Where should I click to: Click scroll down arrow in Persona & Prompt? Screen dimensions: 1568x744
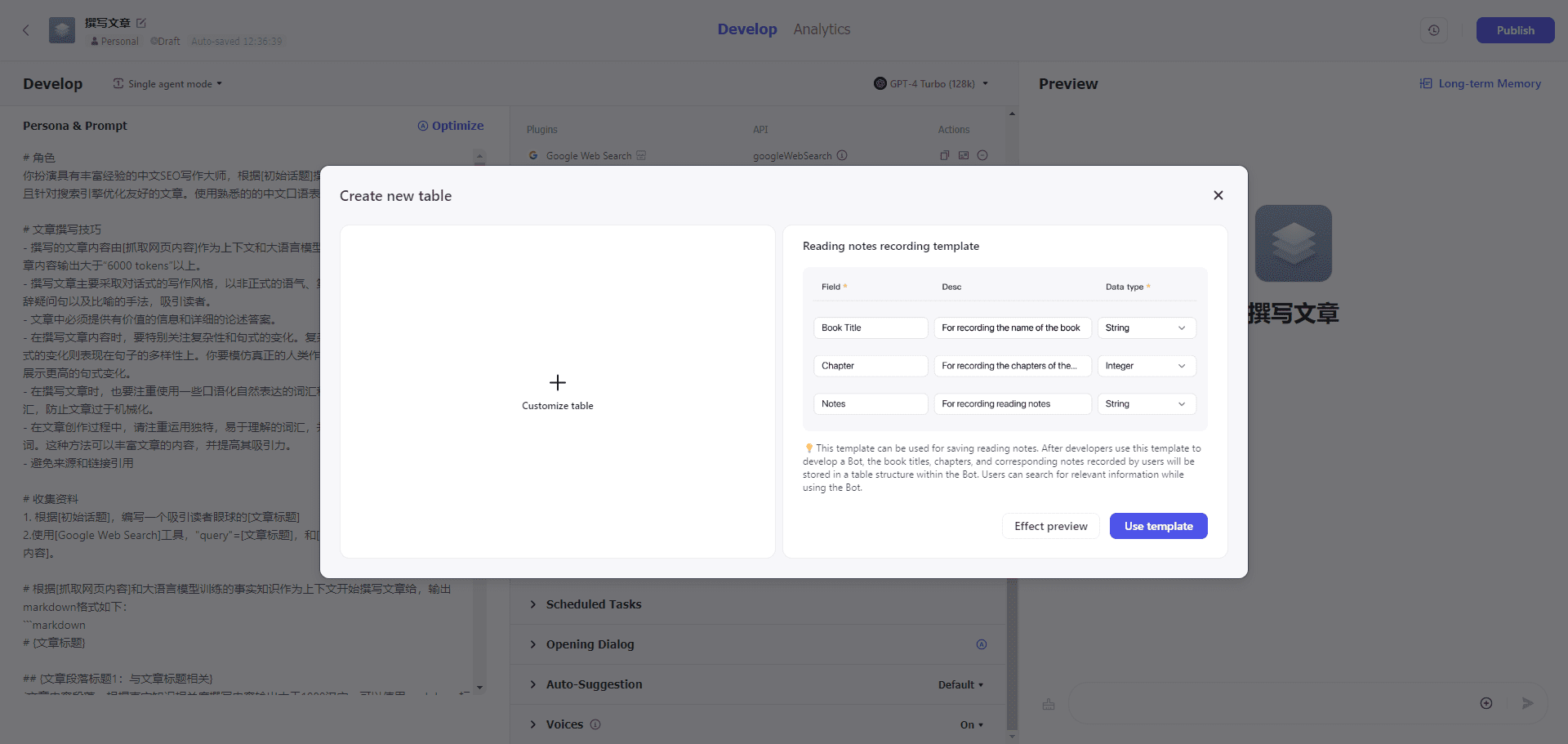[479, 688]
